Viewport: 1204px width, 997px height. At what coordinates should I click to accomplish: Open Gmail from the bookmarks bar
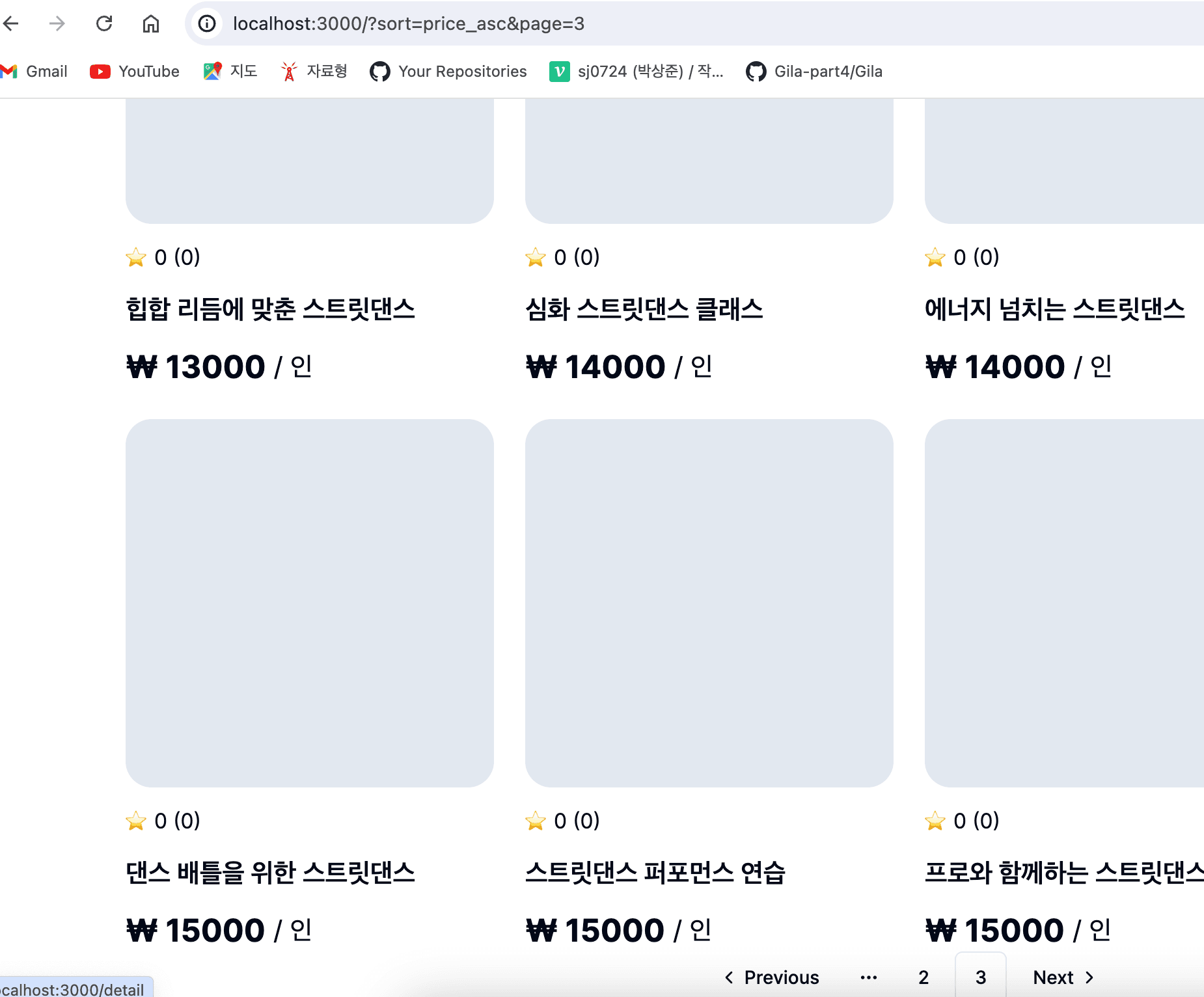(x=36, y=72)
